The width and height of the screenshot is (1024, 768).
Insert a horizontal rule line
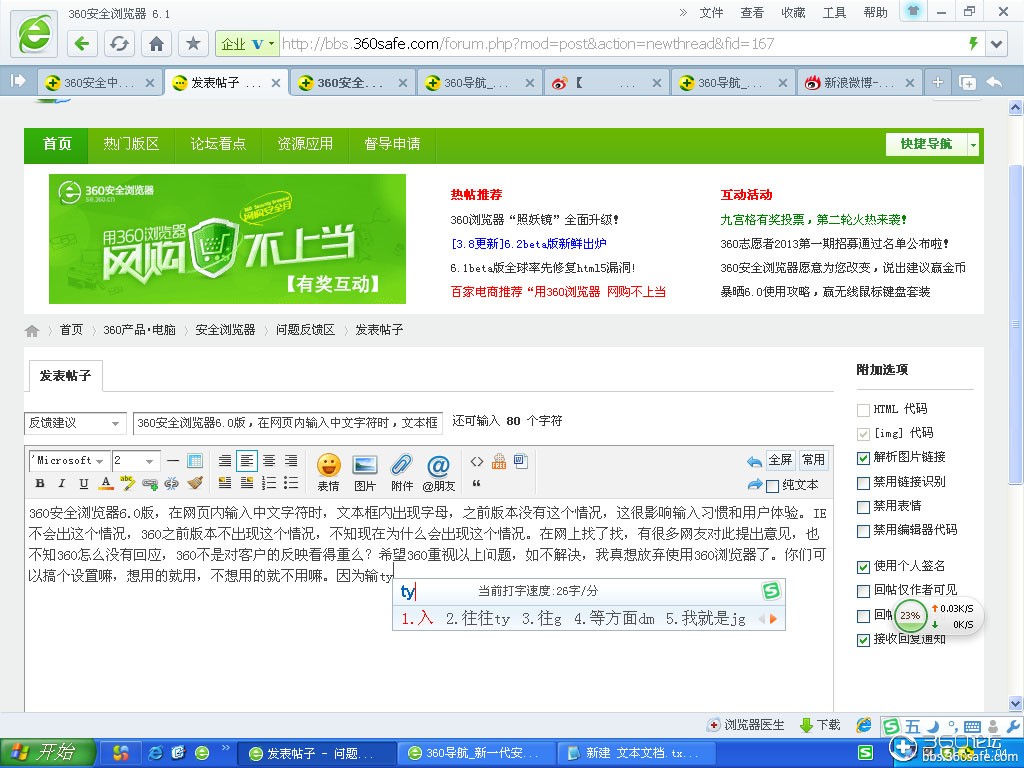tap(172, 460)
